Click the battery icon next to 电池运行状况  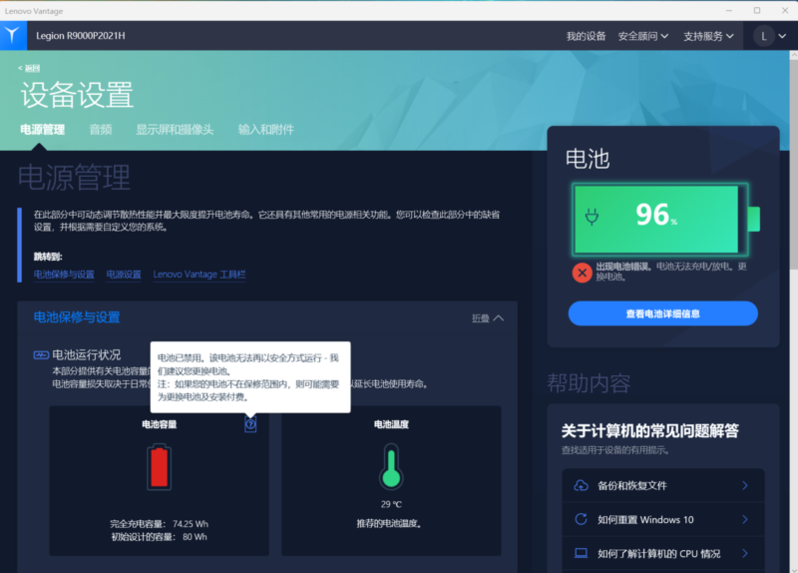[x=41, y=355]
